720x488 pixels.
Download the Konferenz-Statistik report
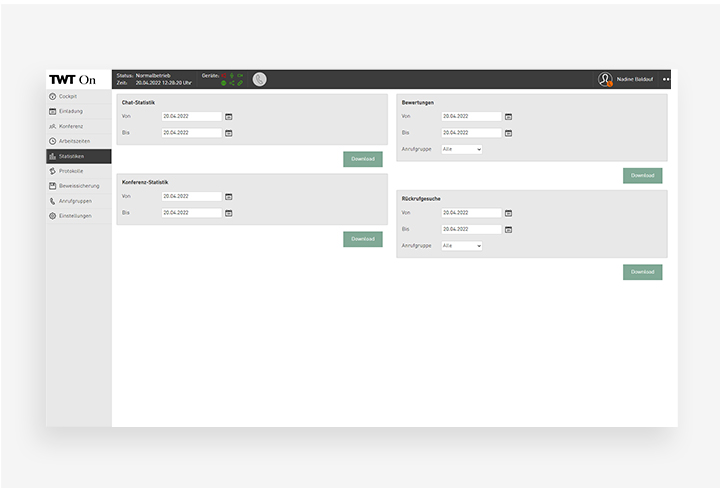[x=363, y=239]
